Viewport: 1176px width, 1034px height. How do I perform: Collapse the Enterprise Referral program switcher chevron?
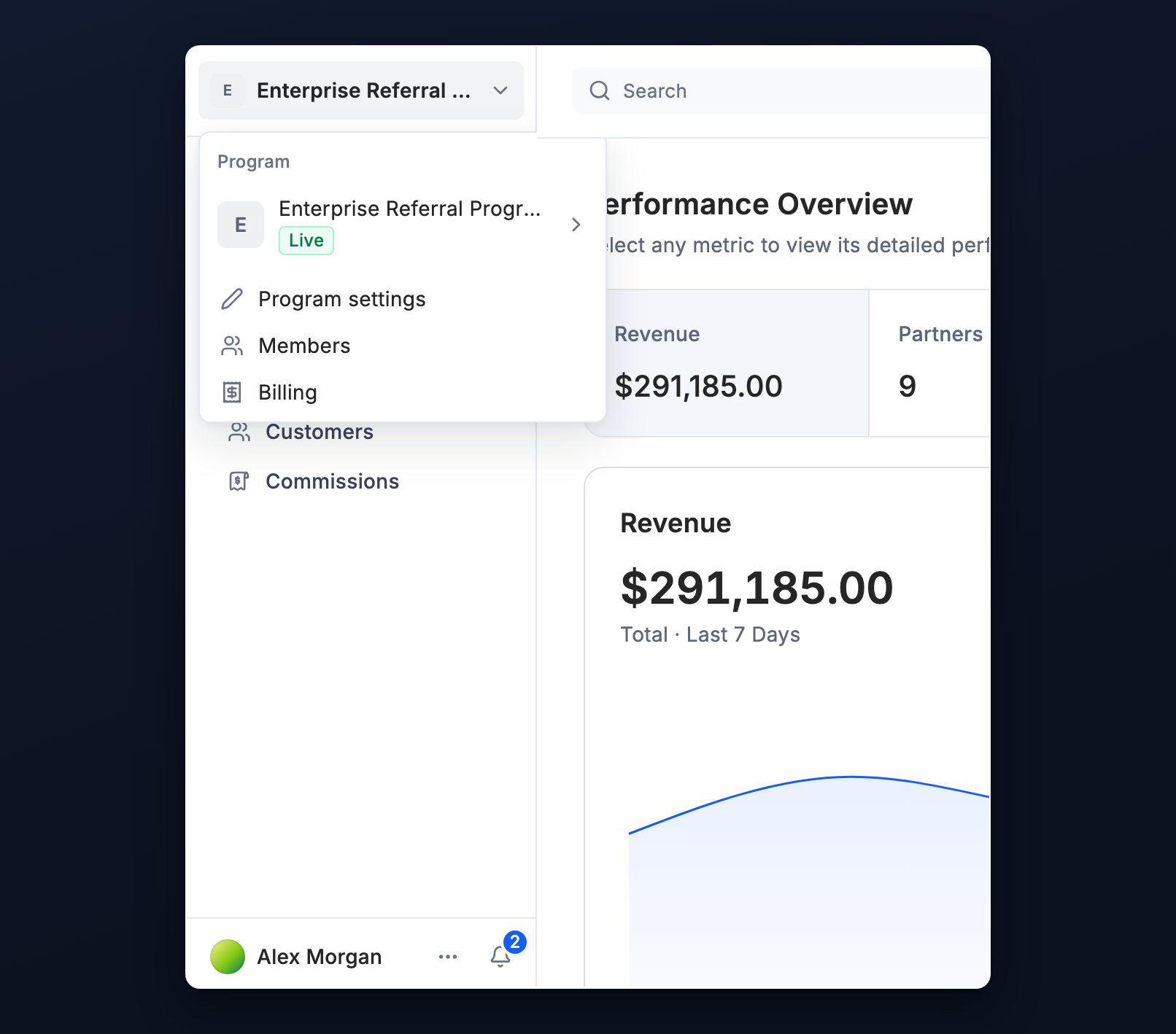pos(500,90)
